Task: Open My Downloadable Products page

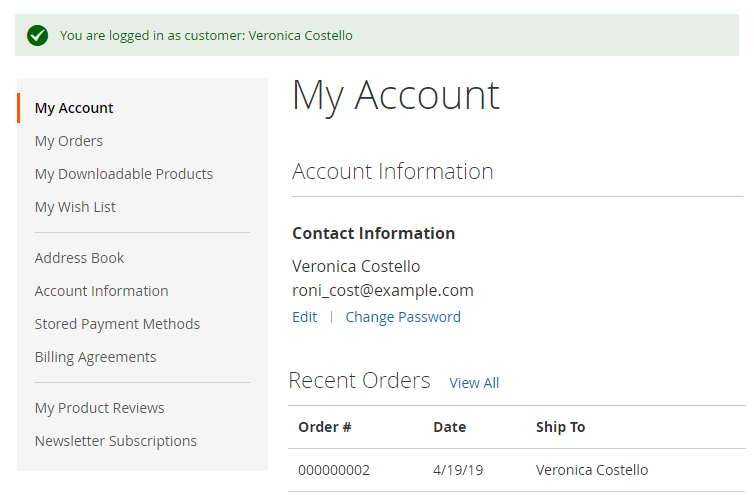Action: [124, 174]
